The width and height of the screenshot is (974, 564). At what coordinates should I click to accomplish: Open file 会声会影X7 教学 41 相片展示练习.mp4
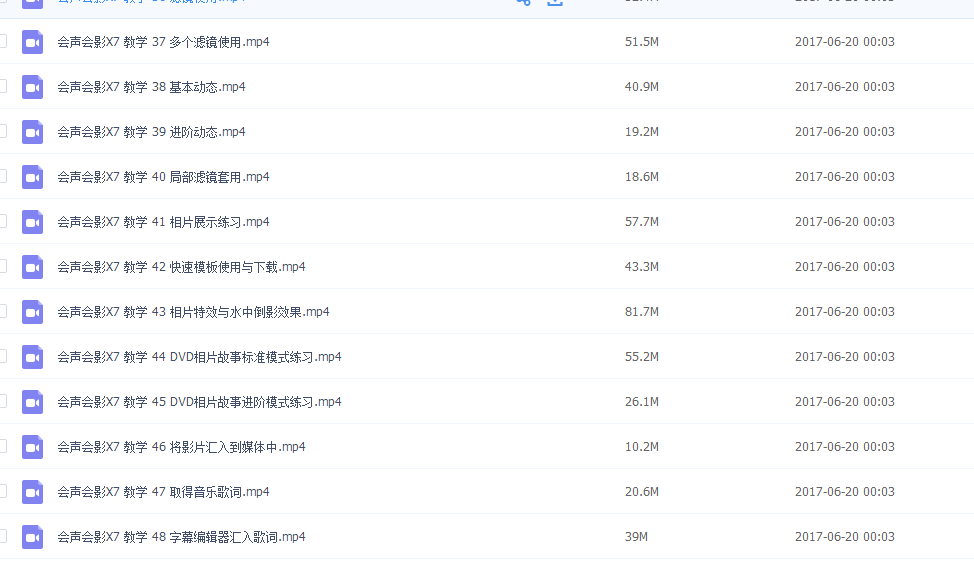point(163,222)
